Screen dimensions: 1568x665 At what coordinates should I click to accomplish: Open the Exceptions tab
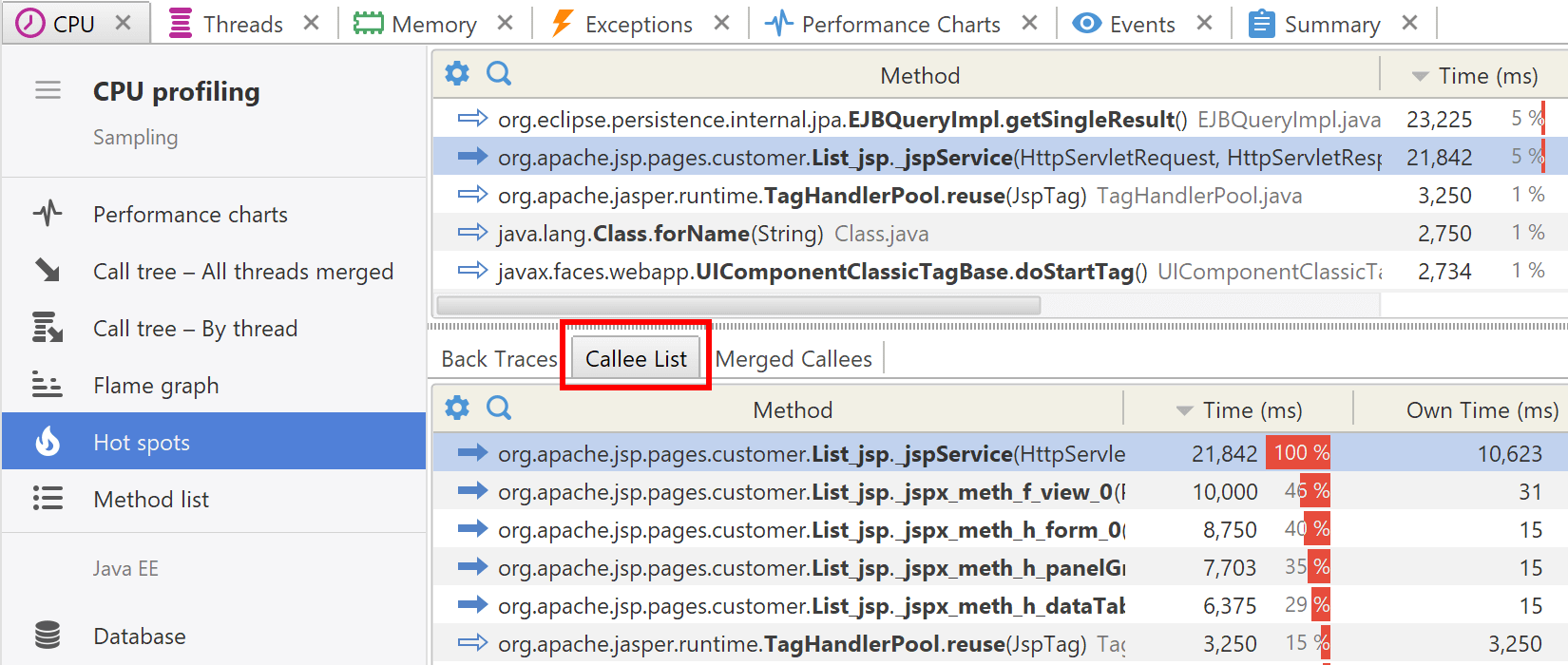[x=639, y=24]
